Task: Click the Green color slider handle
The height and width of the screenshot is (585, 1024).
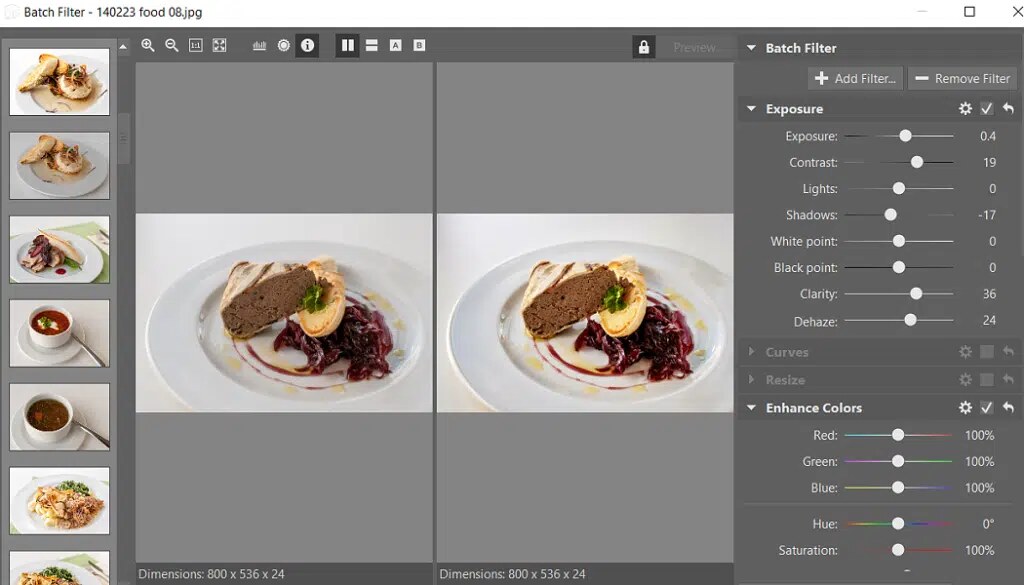Action: [x=898, y=461]
